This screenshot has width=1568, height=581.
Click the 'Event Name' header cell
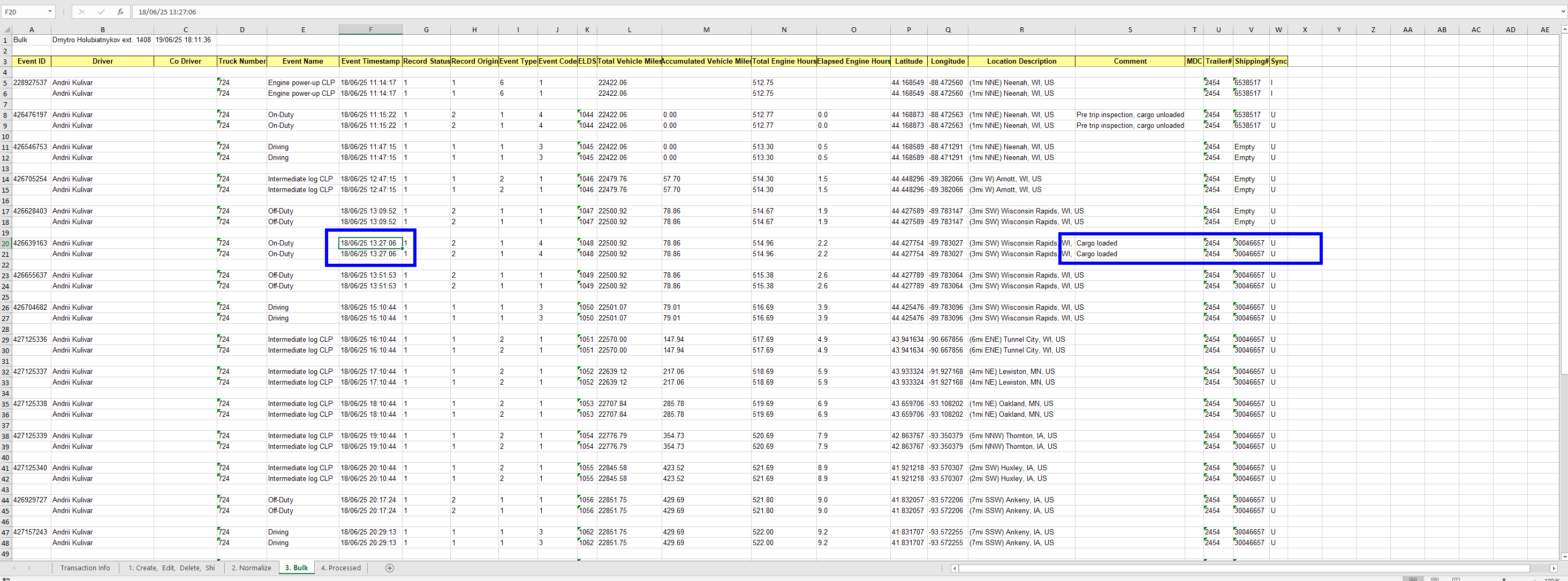click(x=302, y=62)
